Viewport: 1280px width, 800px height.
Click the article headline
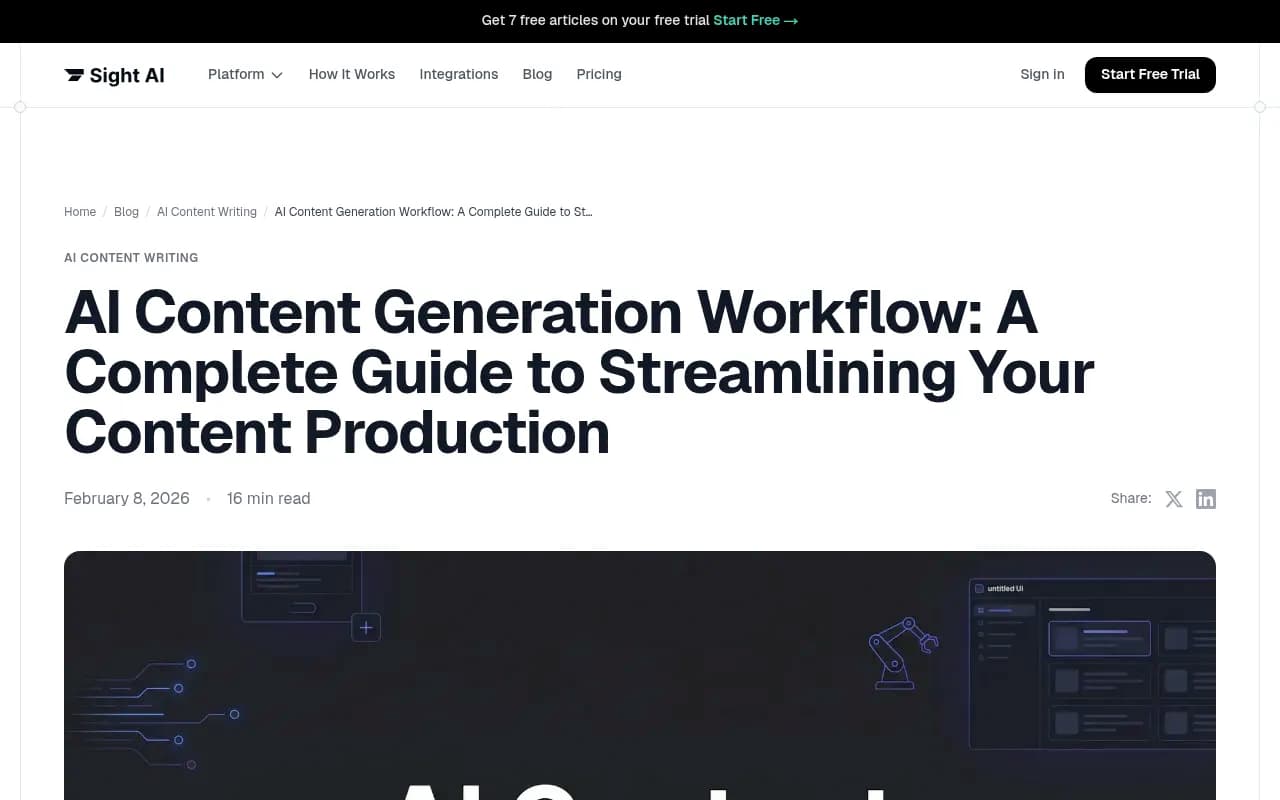click(x=578, y=373)
